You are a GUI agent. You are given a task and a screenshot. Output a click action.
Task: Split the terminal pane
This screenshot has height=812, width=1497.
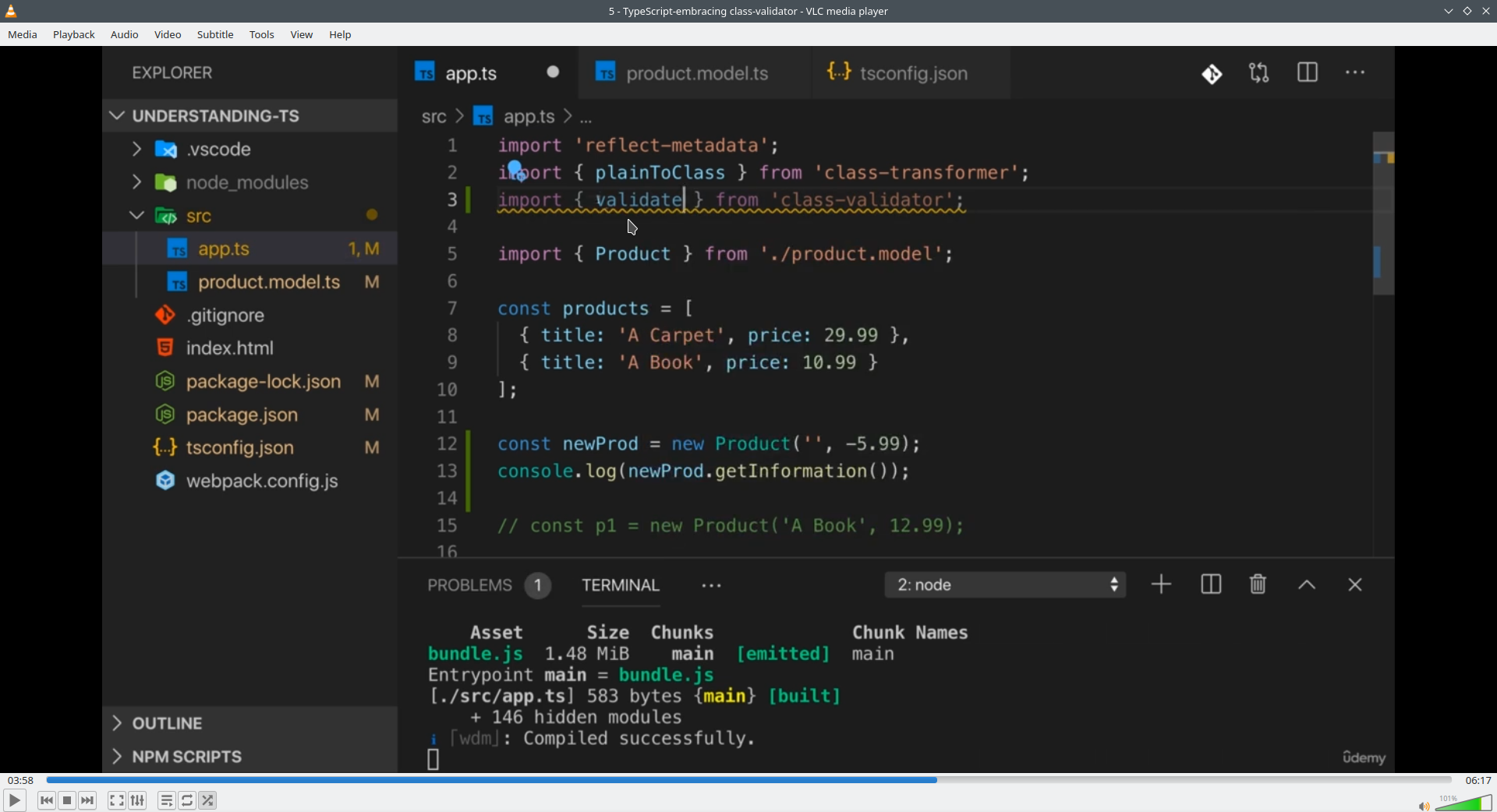pyautogui.click(x=1211, y=584)
